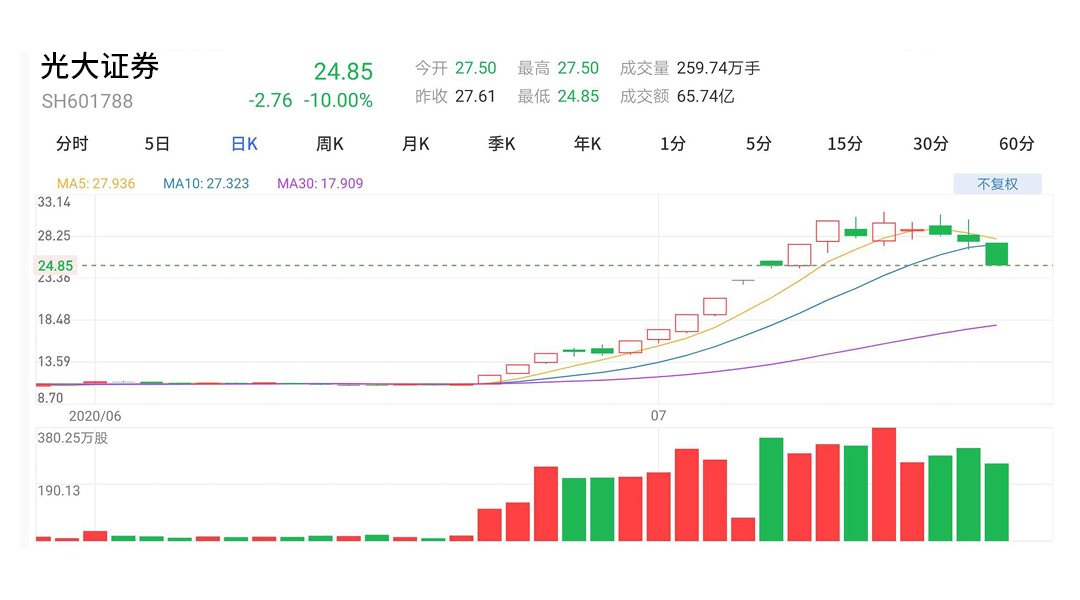1080x600 pixels.
Task: Click the MA5: 27.936 indicator label
Action: [96, 183]
